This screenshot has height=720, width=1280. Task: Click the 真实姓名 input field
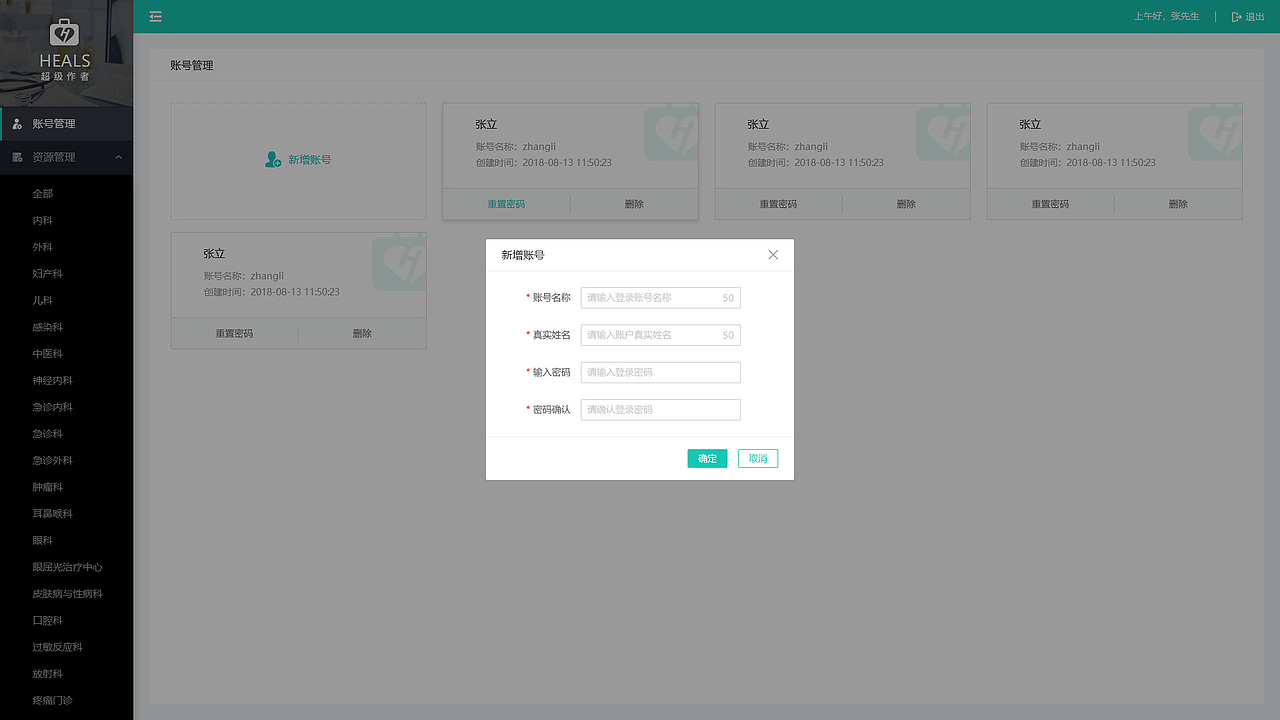click(661, 335)
